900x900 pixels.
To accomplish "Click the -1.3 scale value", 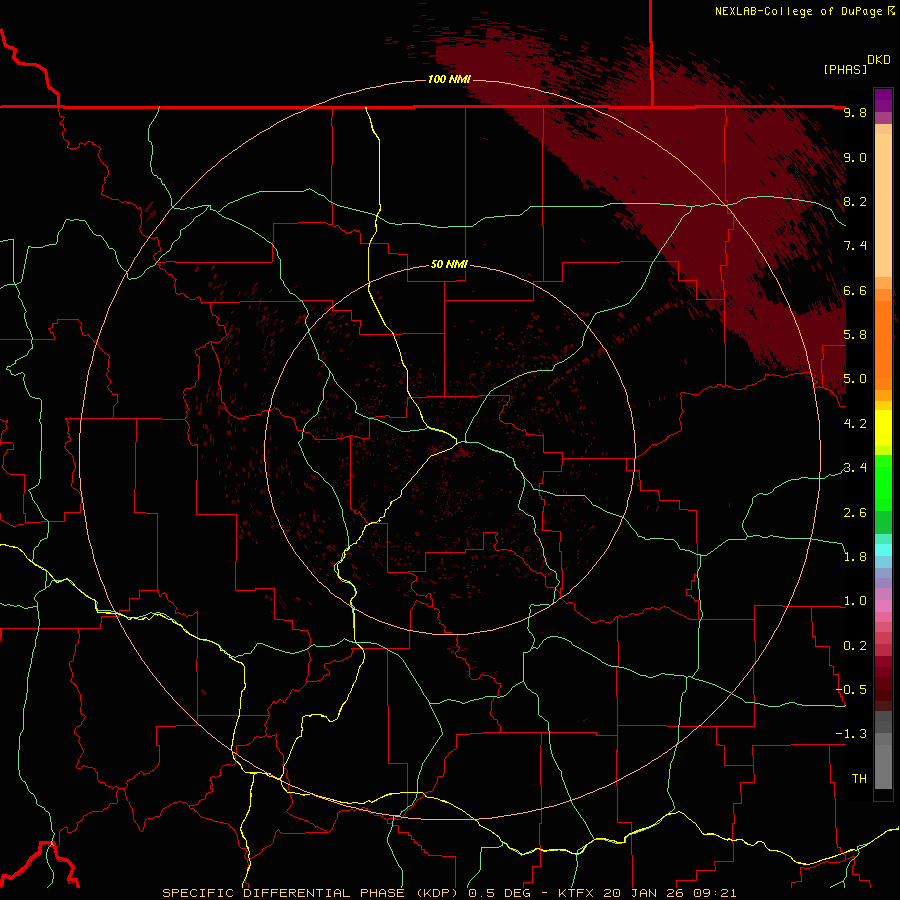I will click(x=851, y=734).
